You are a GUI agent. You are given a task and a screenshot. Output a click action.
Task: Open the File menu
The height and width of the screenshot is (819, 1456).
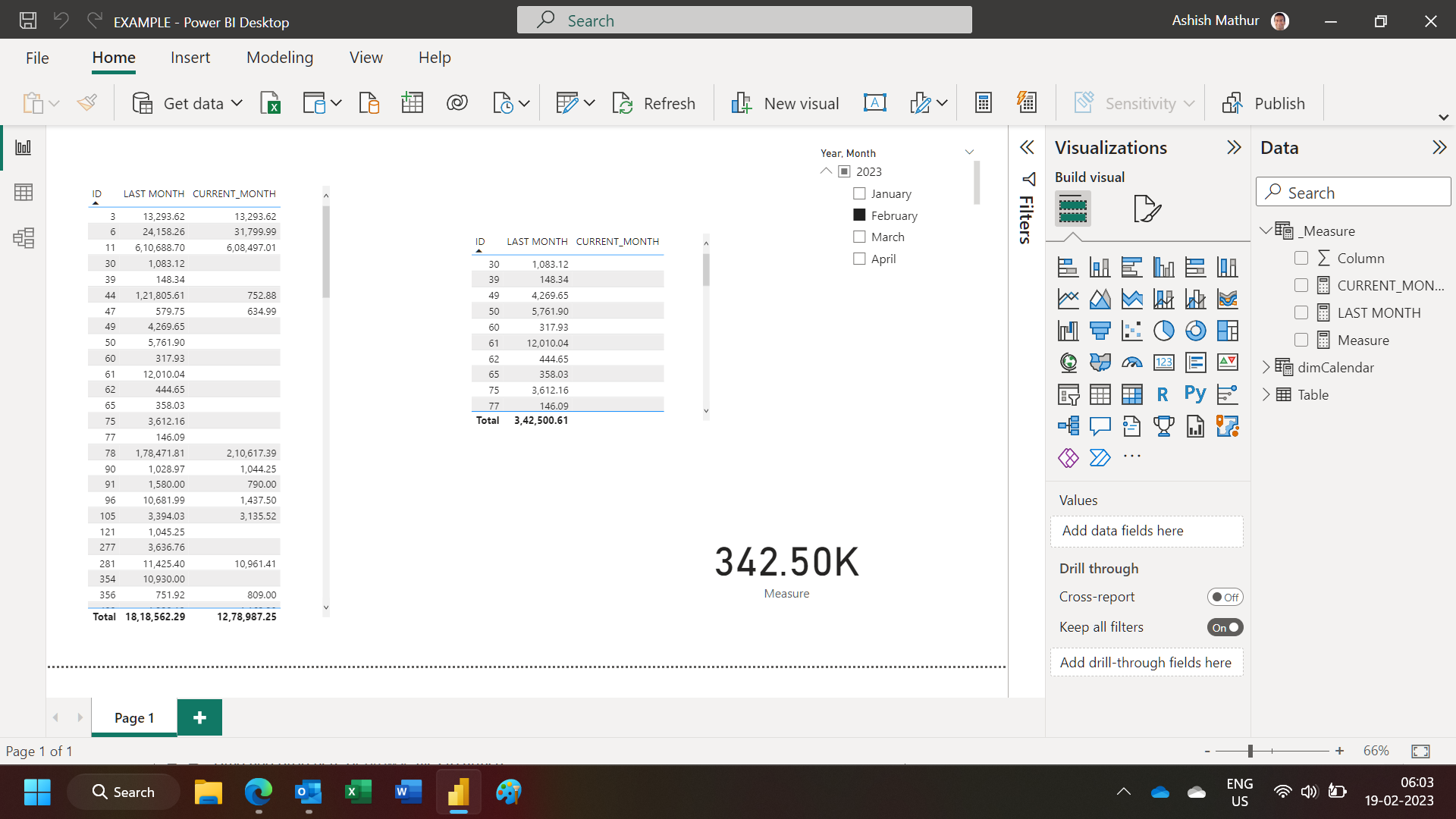tap(37, 58)
